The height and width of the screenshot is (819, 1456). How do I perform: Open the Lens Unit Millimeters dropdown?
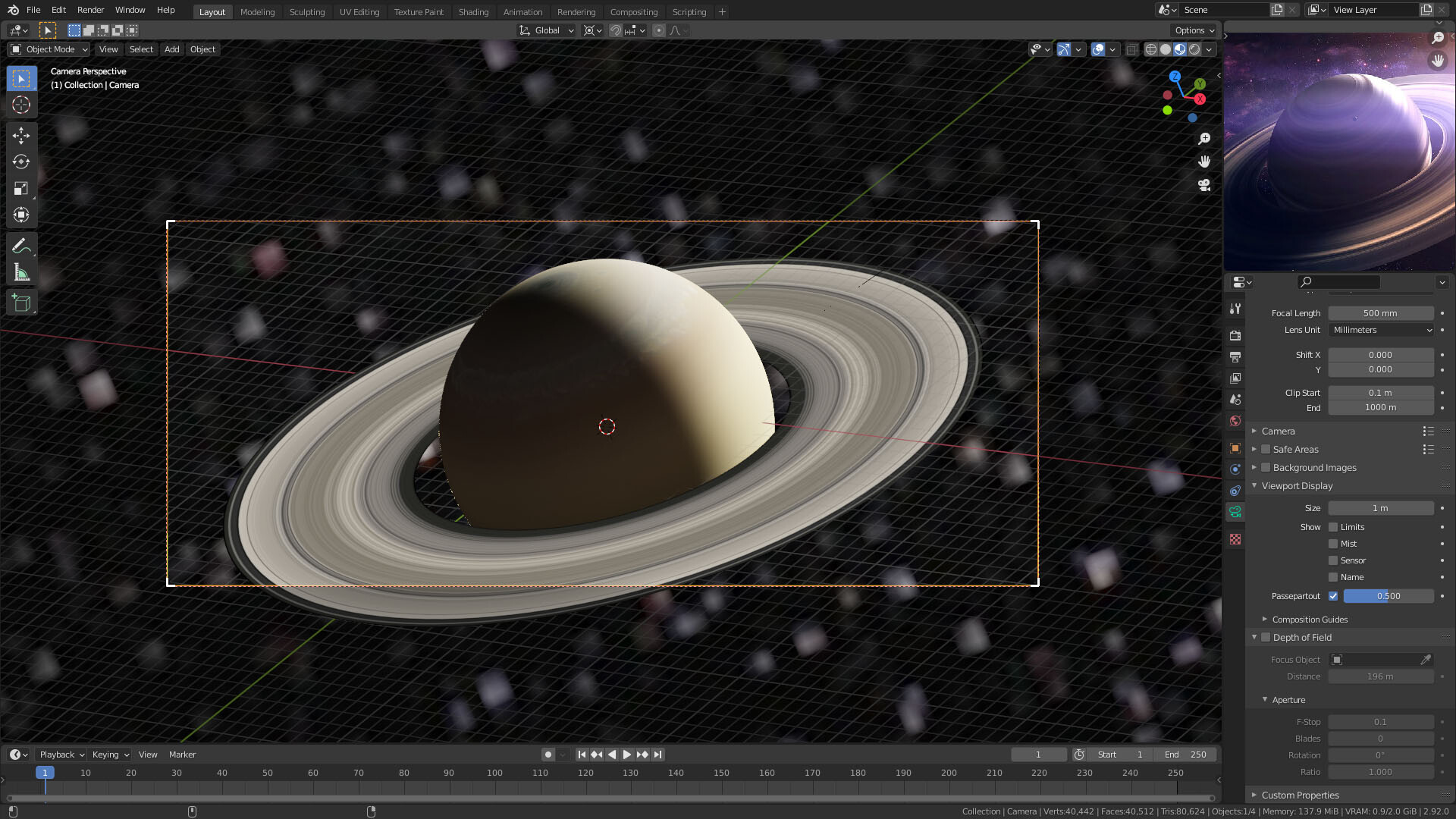pos(1381,330)
